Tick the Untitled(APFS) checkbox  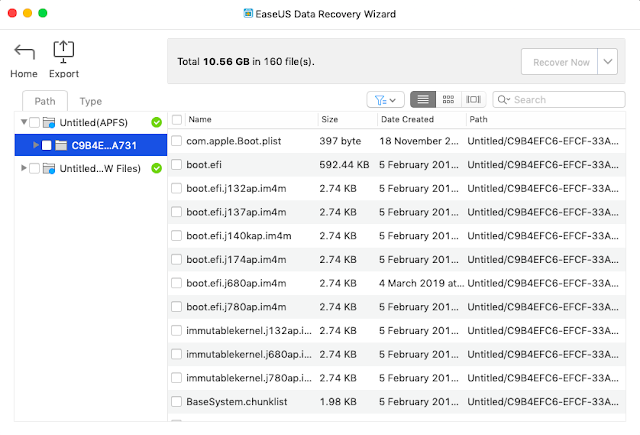point(35,122)
